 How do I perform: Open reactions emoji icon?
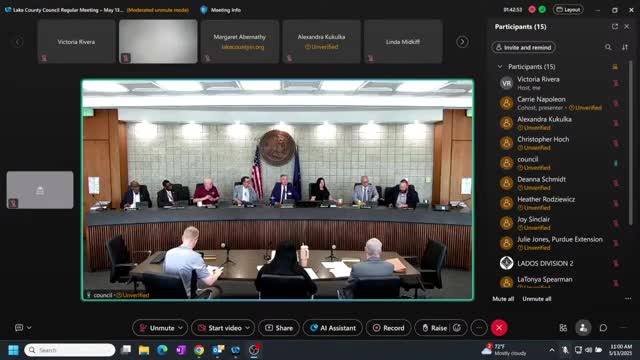[457, 328]
